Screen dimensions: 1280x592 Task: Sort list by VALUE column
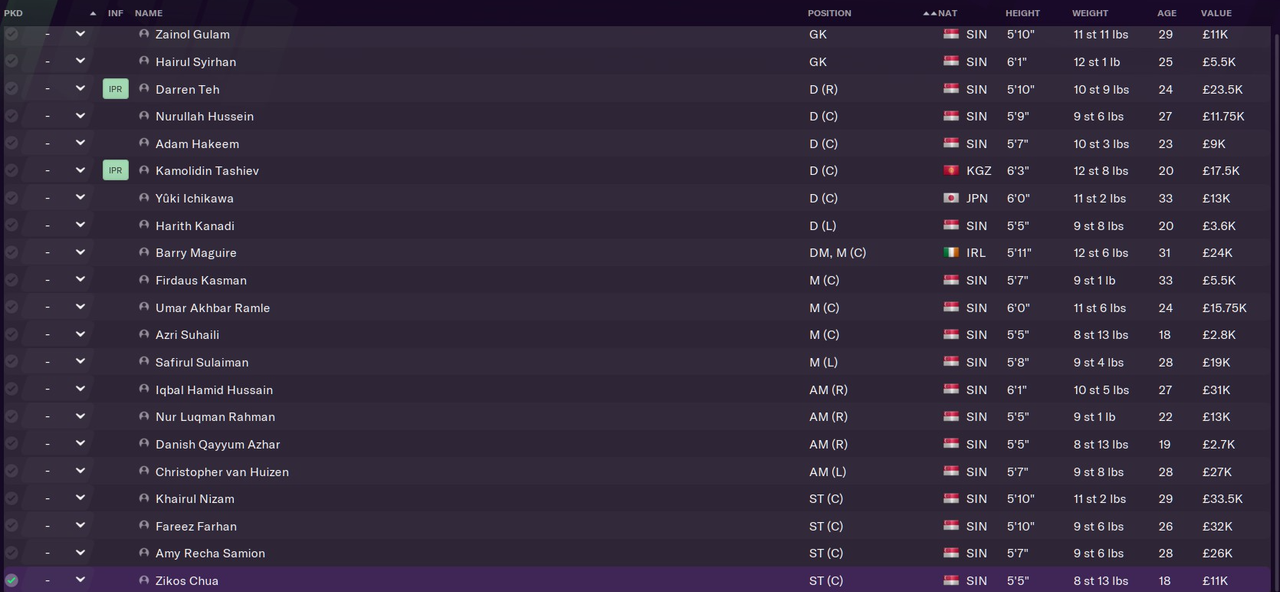pyautogui.click(x=1216, y=13)
